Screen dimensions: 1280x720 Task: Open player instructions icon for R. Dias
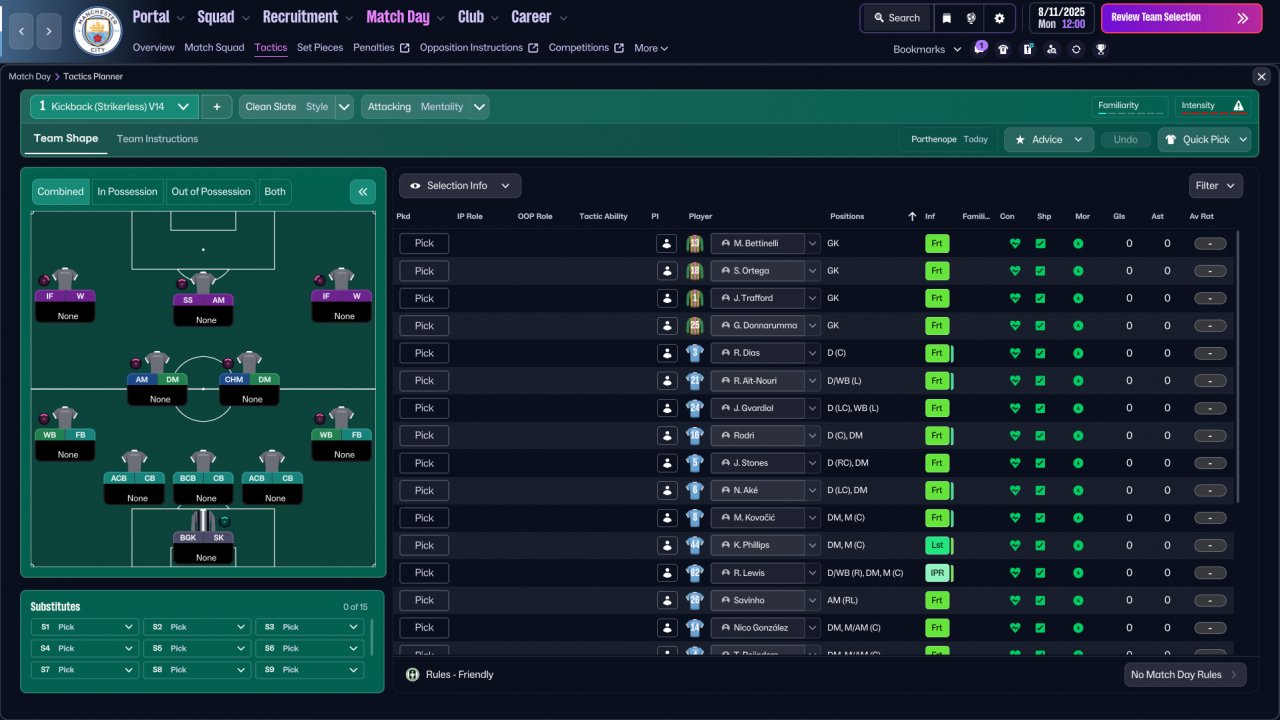(x=666, y=353)
